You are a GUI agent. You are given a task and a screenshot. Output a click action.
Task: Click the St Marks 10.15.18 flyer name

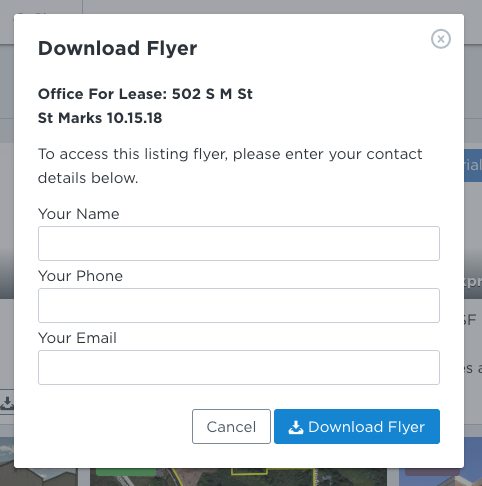(x=100, y=118)
